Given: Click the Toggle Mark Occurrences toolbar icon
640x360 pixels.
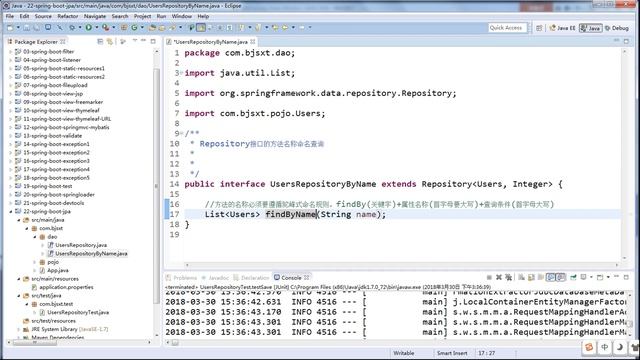Looking at the screenshot, I should point(201,27).
